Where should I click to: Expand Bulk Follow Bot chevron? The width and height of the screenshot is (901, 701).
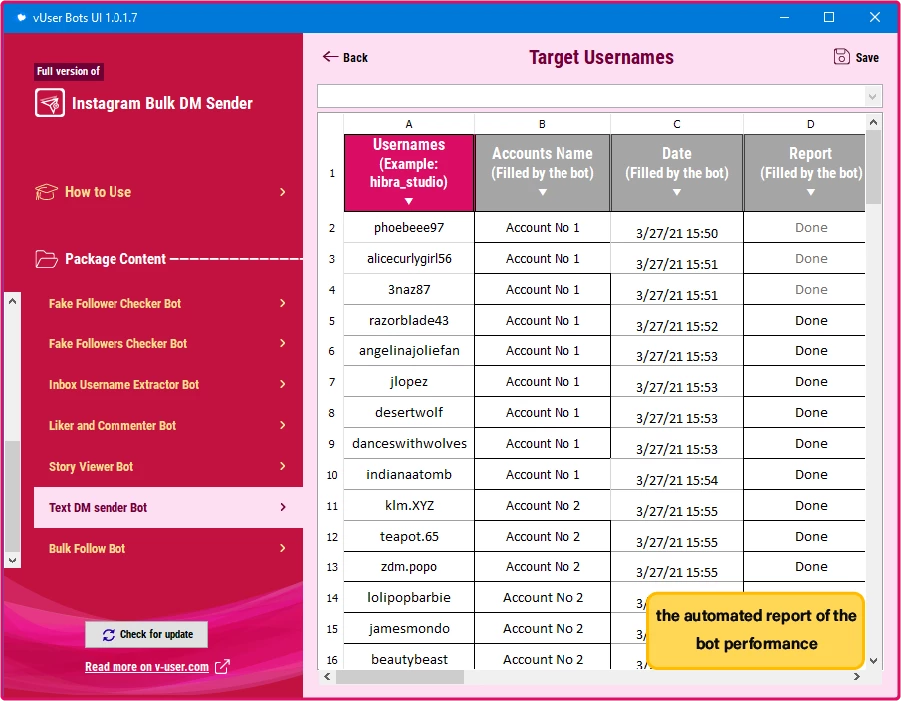point(283,548)
